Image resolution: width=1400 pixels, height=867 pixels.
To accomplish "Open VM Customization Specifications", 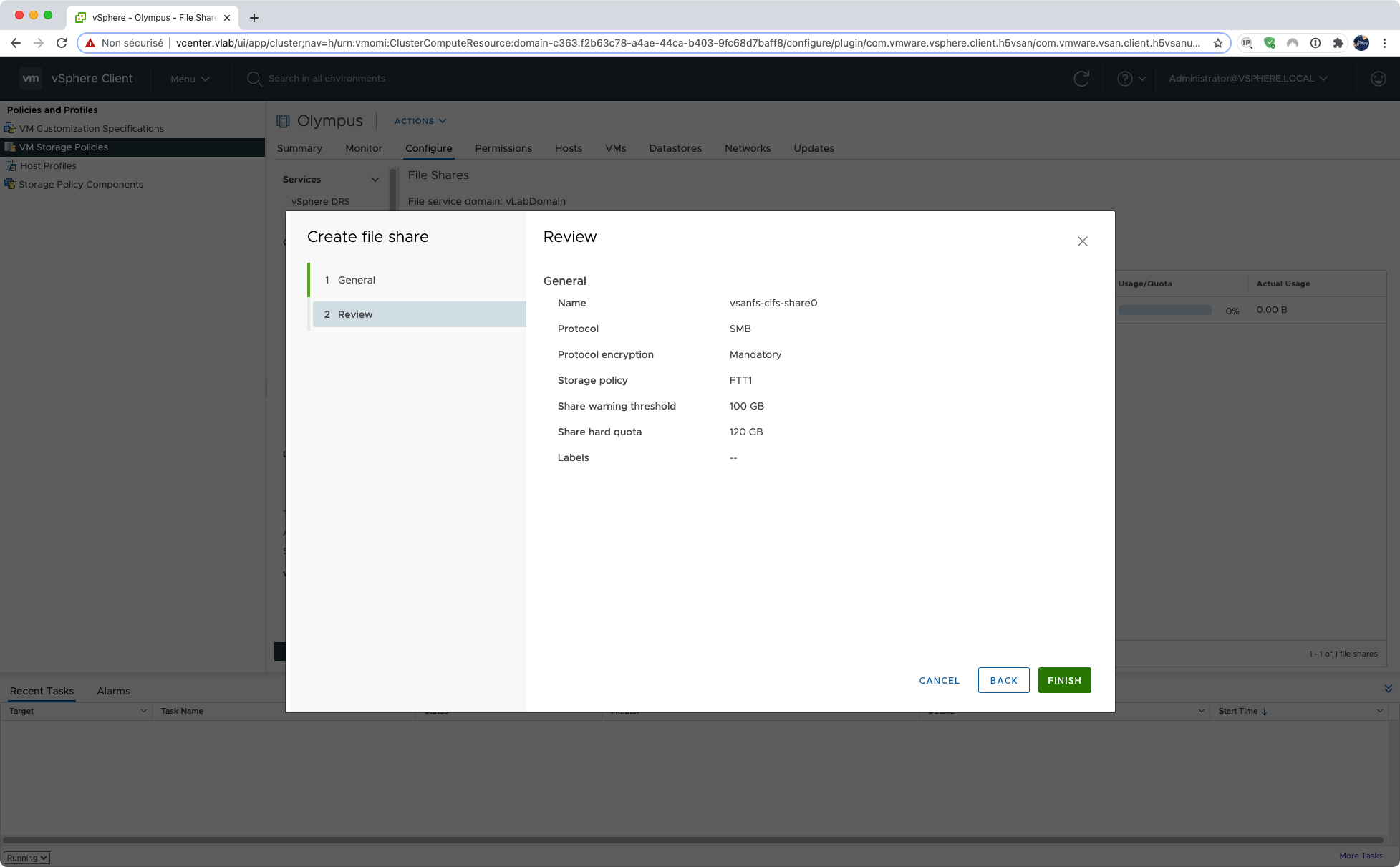I will (92, 128).
